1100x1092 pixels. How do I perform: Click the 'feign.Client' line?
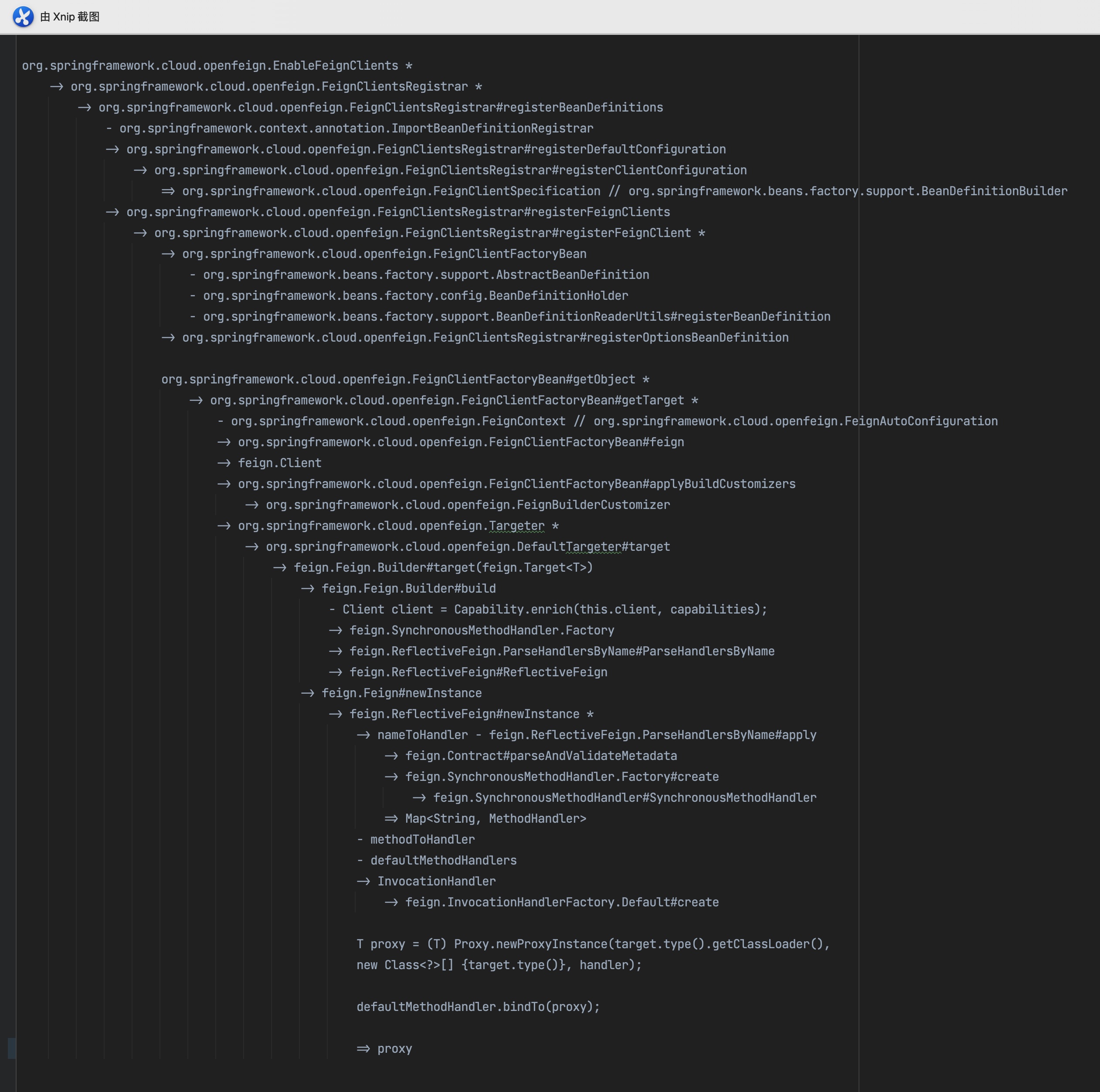pos(279,463)
